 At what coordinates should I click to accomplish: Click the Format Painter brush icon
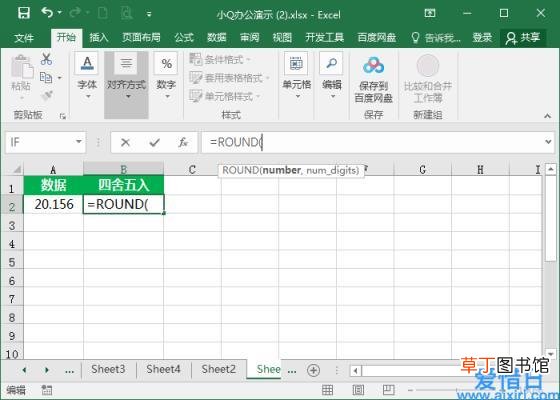point(47,95)
